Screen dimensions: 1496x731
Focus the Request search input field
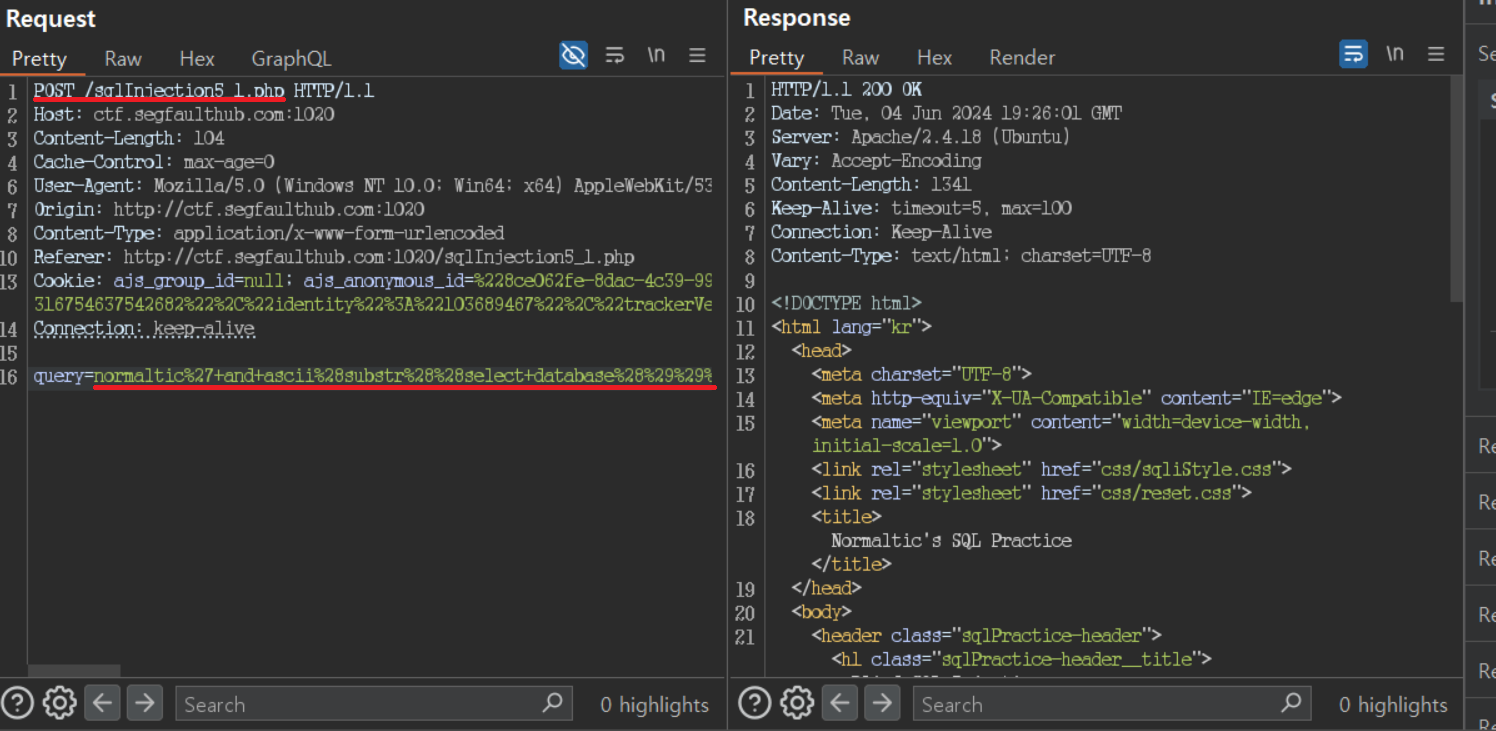pyautogui.click(x=373, y=704)
